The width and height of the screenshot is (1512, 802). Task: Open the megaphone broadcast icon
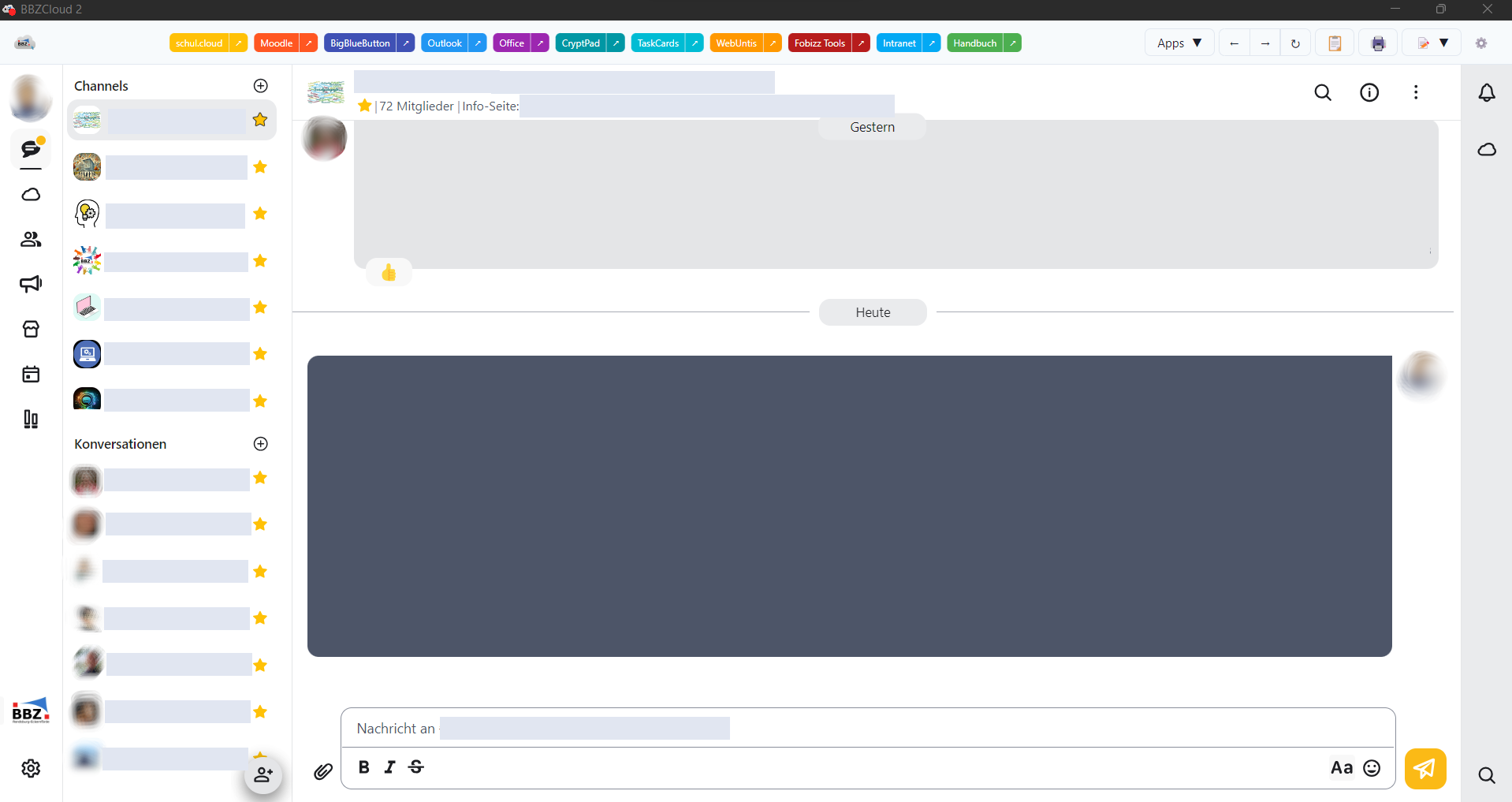(x=31, y=284)
